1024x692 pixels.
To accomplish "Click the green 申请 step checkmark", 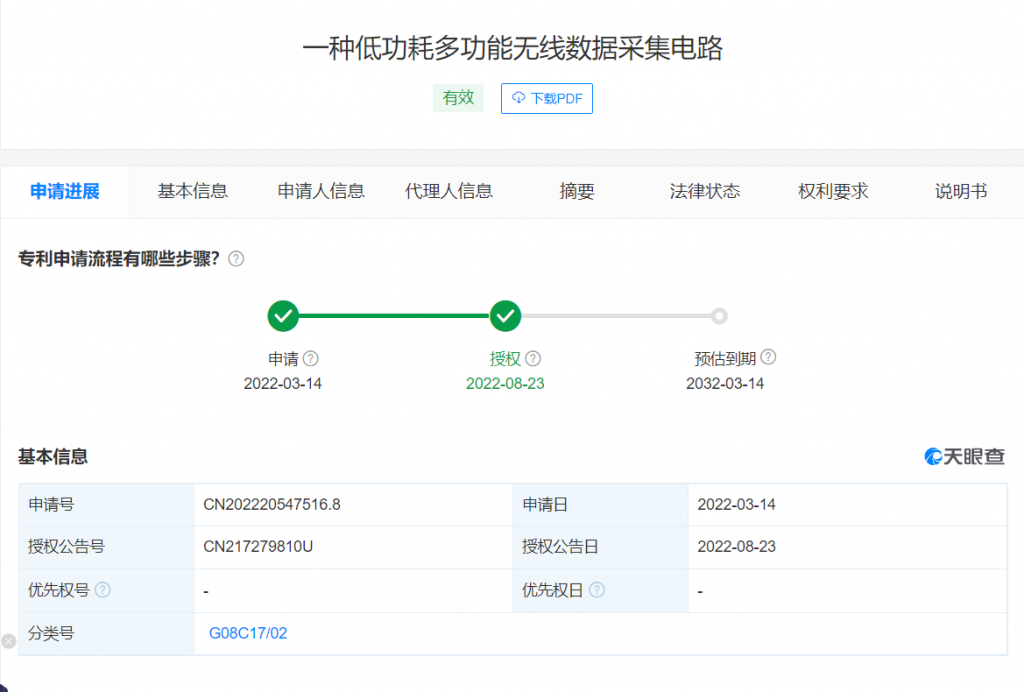I will tap(283, 316).
